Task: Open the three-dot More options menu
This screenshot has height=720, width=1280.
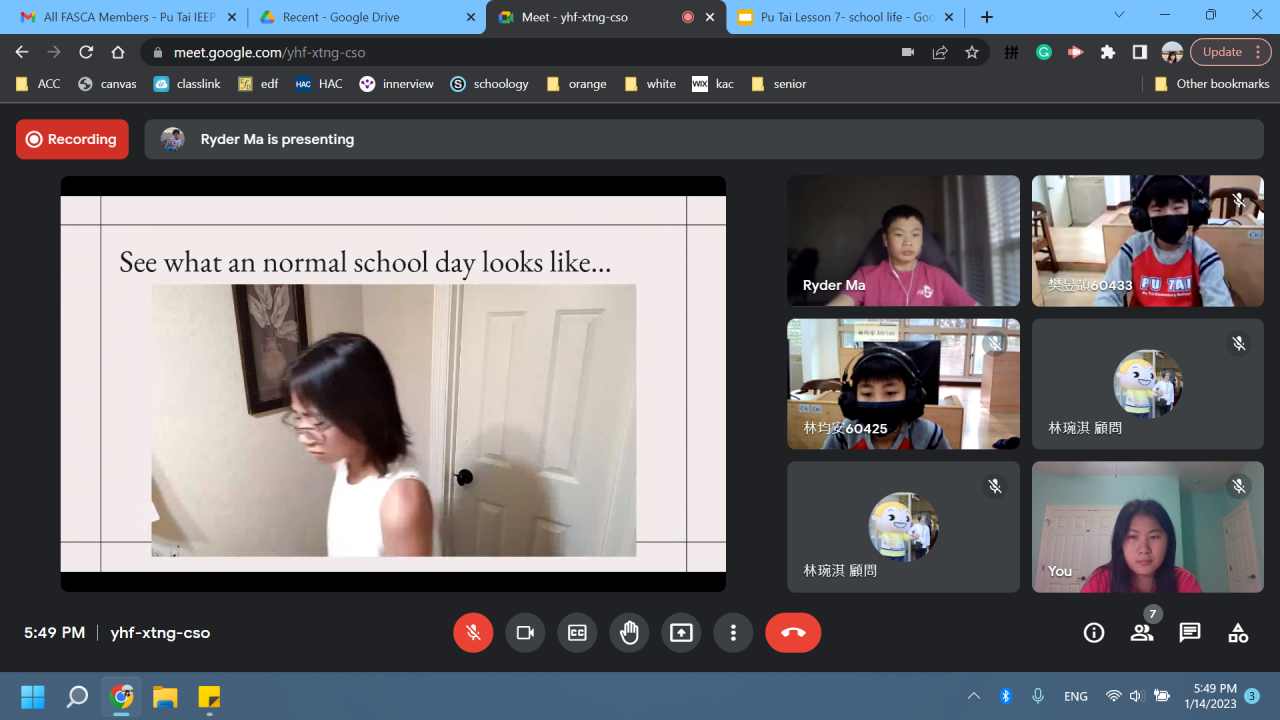Action: tap(733, 633)
